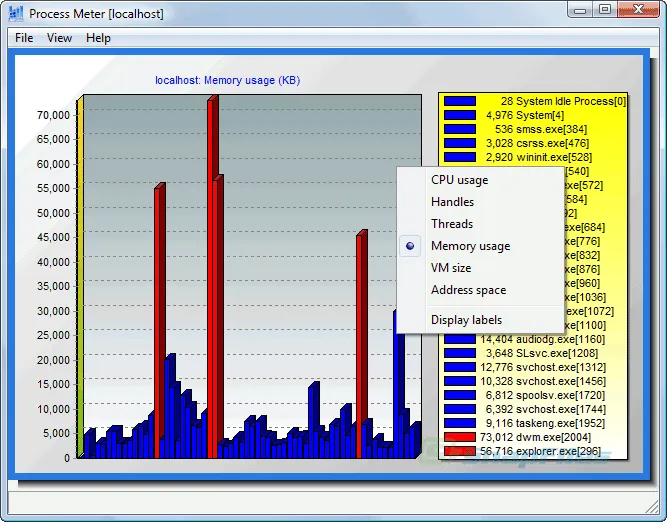Choose VM size in context menu
This screenshot has height=522, width=667.
(x=480, y=268)
